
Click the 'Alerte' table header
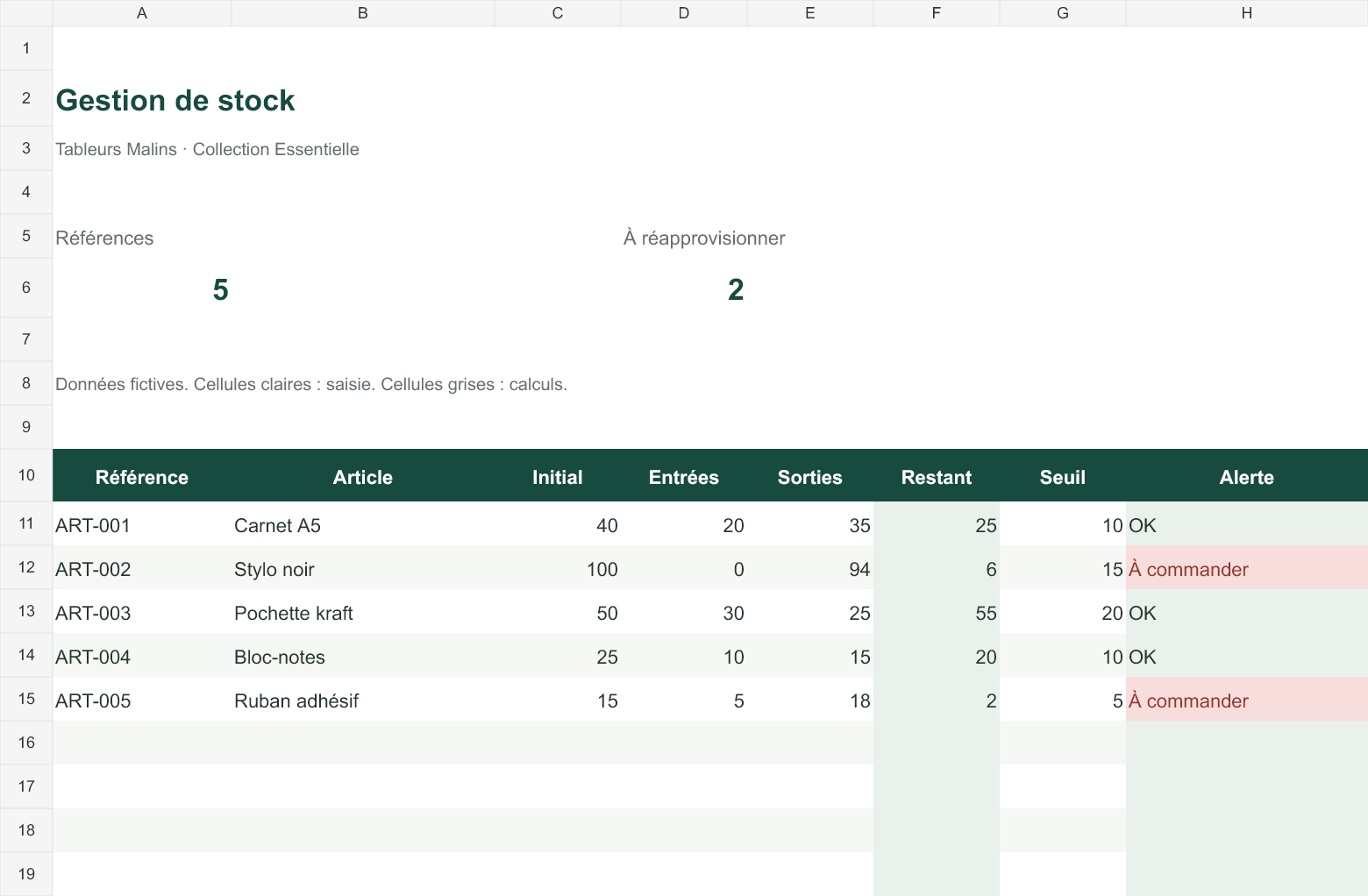1247,477
